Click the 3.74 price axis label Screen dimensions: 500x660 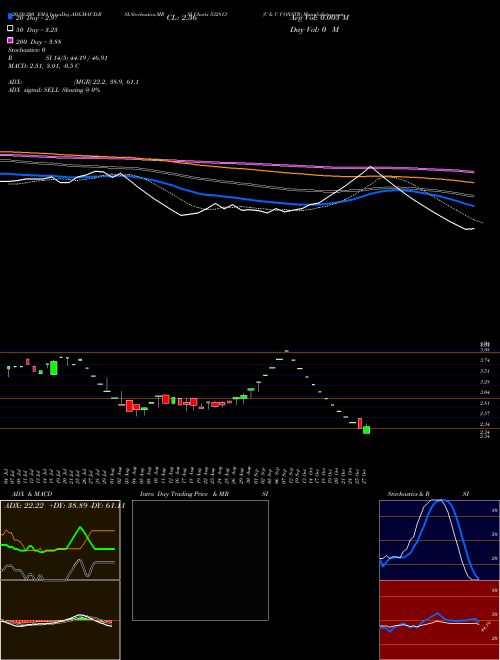tap(485, 360)
